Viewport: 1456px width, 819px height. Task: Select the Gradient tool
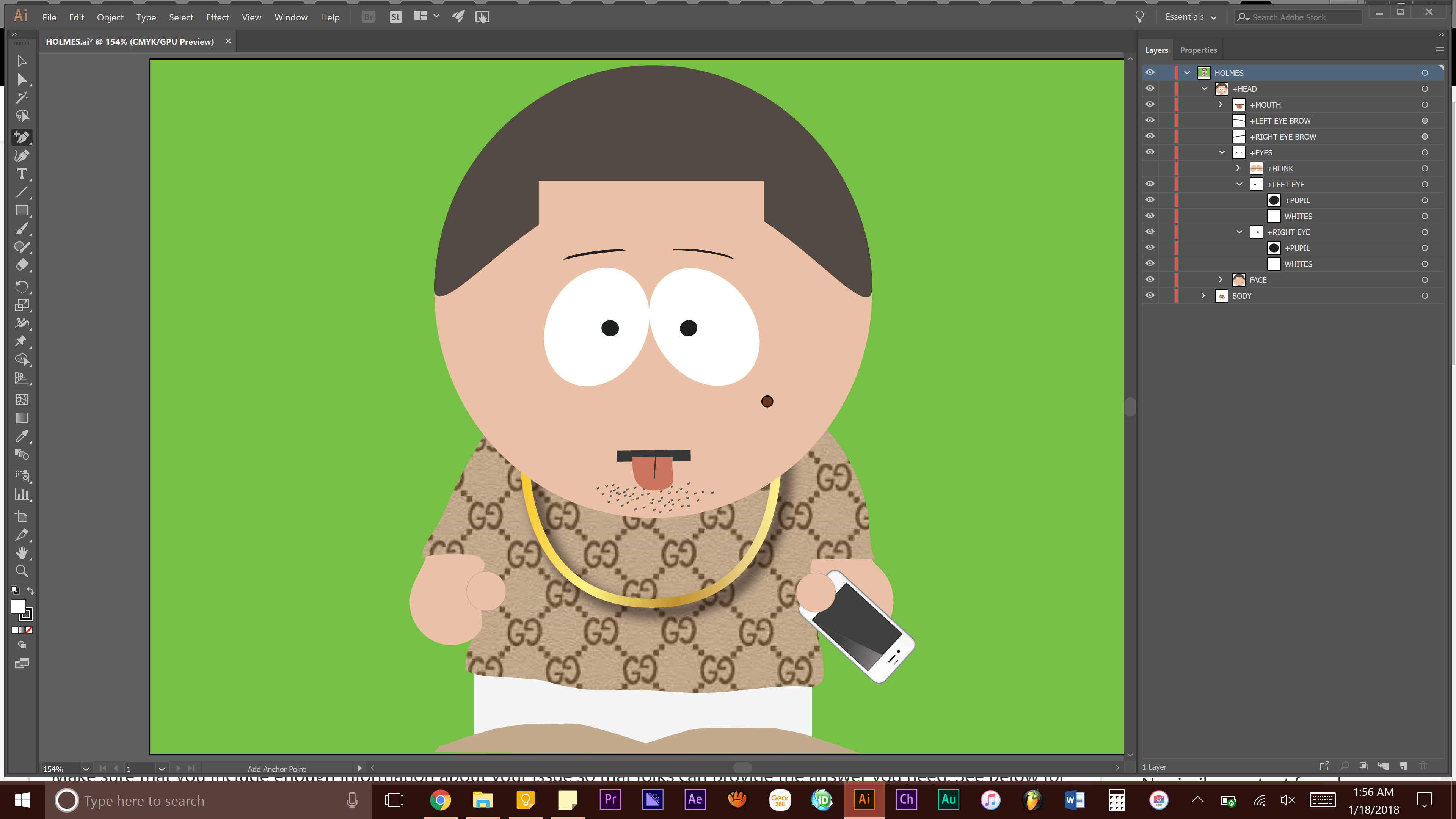(22, 418)
